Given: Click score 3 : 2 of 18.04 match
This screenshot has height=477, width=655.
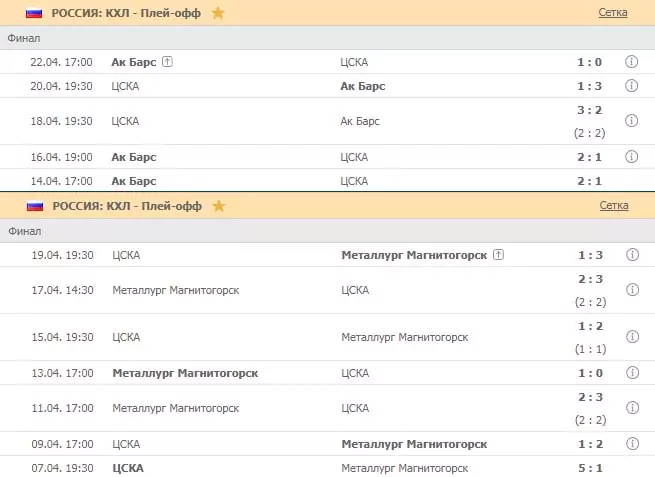Looking at the screenshot, I should tap(589, 110).
